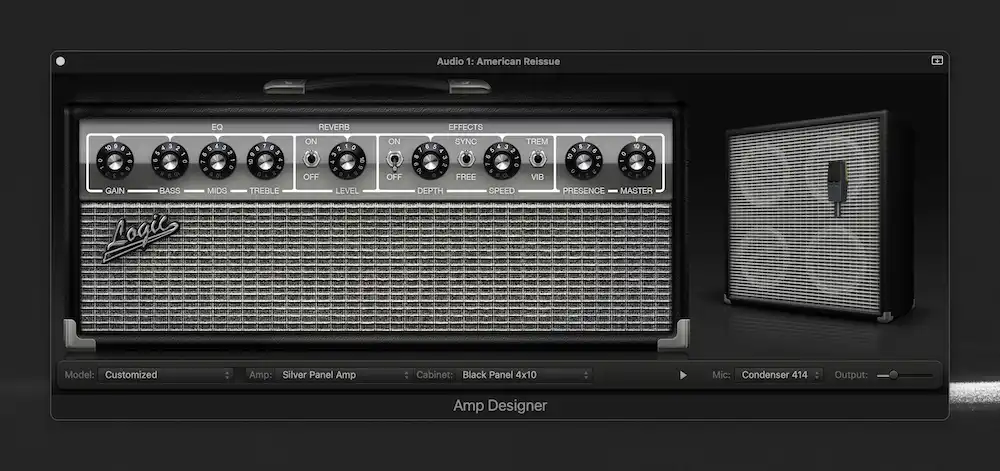Click the Reverb Level knob

pyautogui.click(x=347, y=161)
